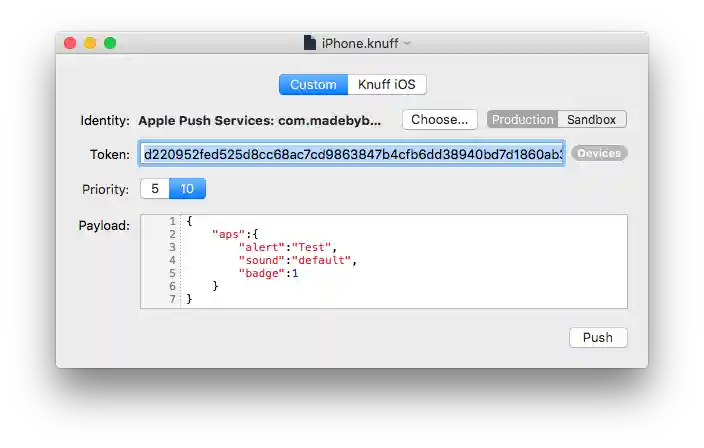Open the Devices pill button

[599, 154]
